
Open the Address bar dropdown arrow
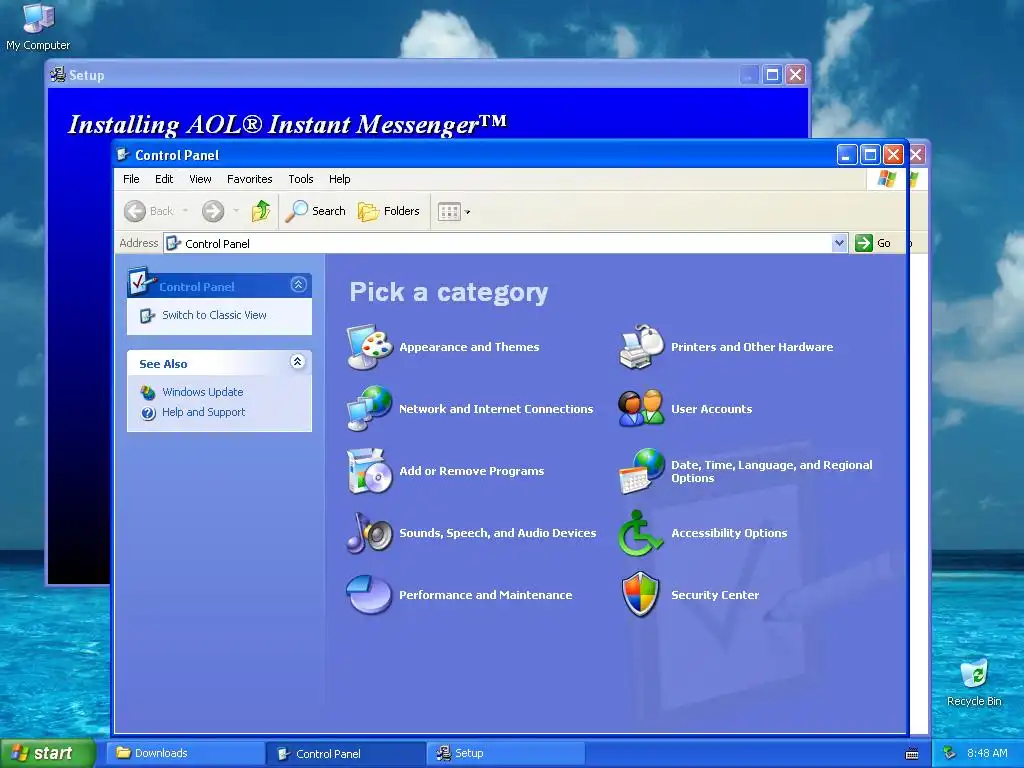coord(839,243)
